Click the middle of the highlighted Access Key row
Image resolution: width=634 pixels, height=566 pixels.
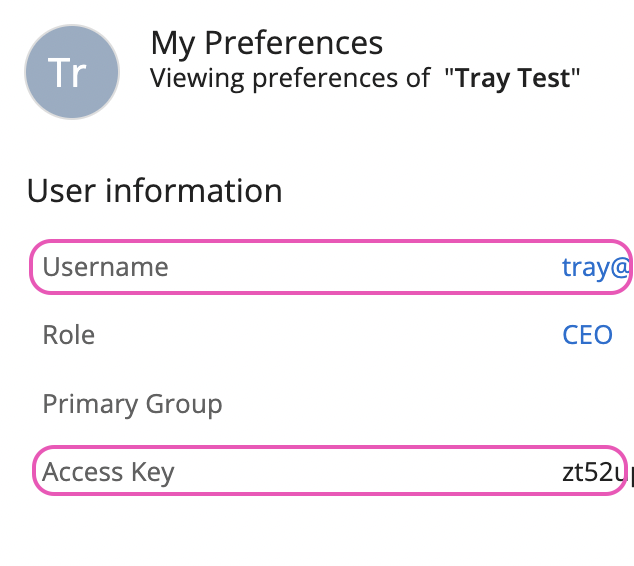330,471
